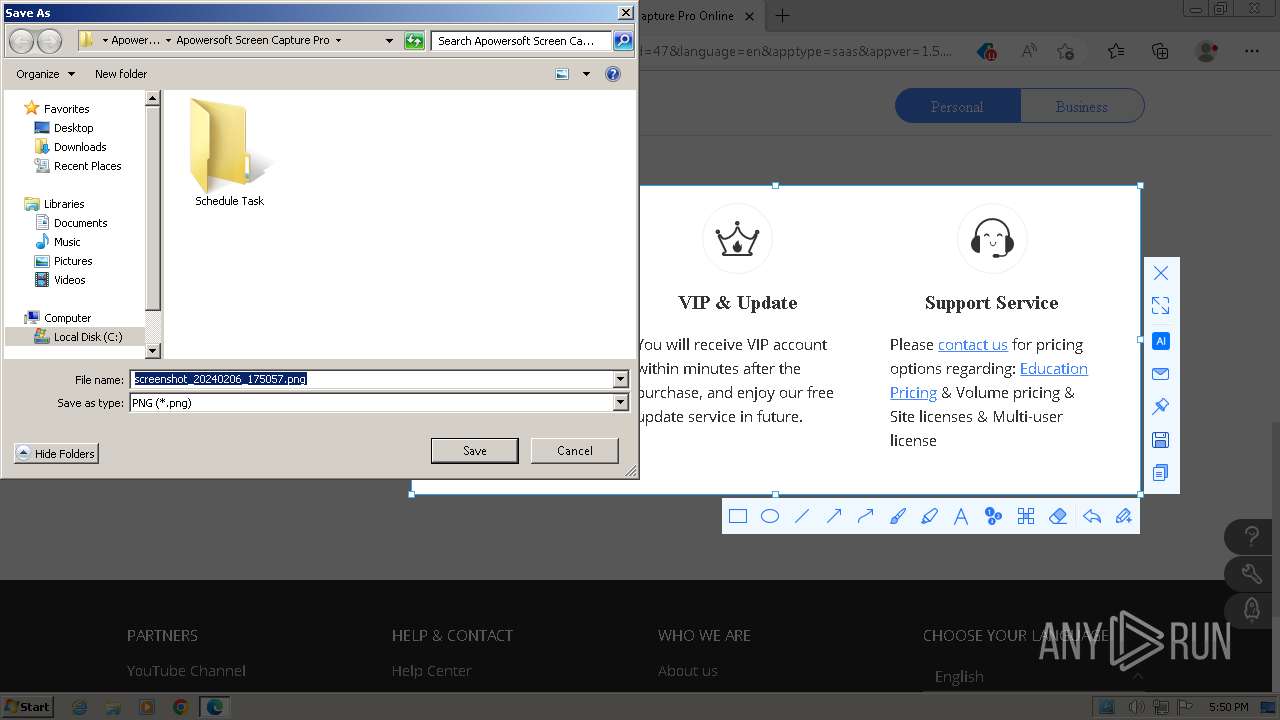The image size is (1280, 720).
Task: Switch to the Personal pricing tab
Action: point(957,106)
